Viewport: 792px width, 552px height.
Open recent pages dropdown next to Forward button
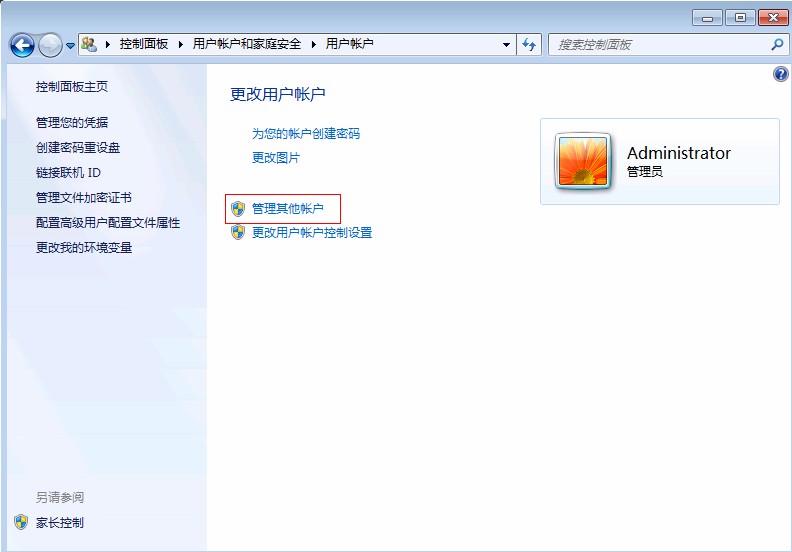(x=70, y=46)
